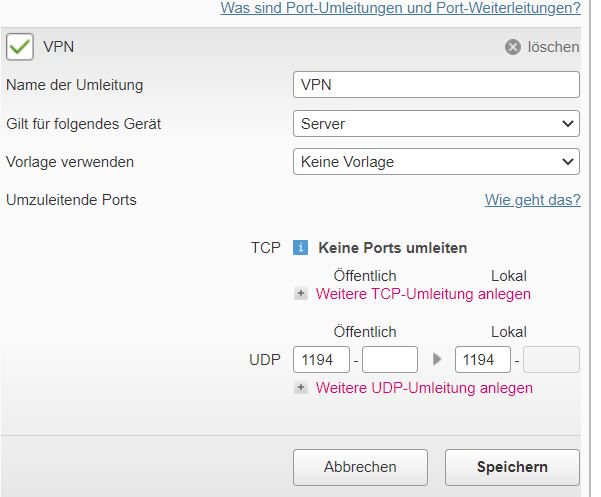Viewport: 601px width, 497px height.
Task: Open the 'Vorlage verwenden' Keine Vorlage dropdown
Action: coord(436,161)
